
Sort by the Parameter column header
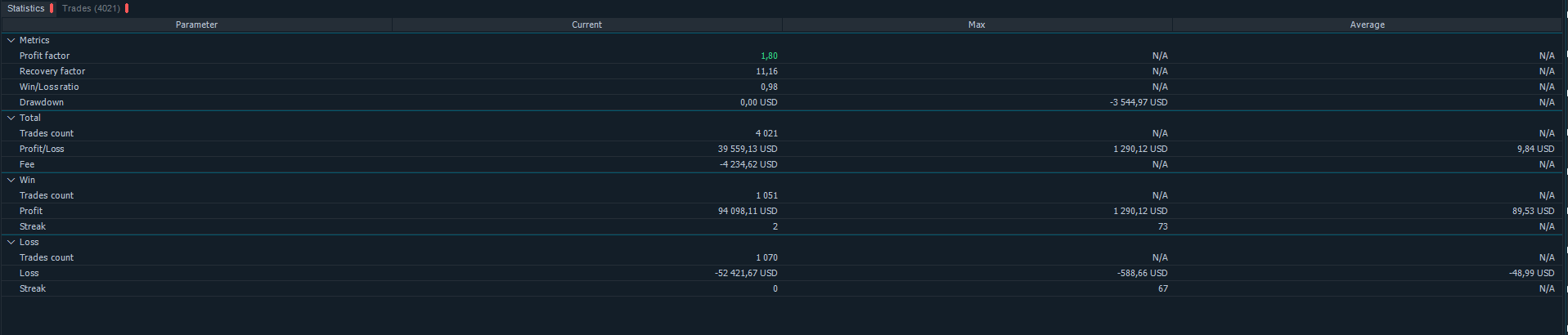click(196, 25)
